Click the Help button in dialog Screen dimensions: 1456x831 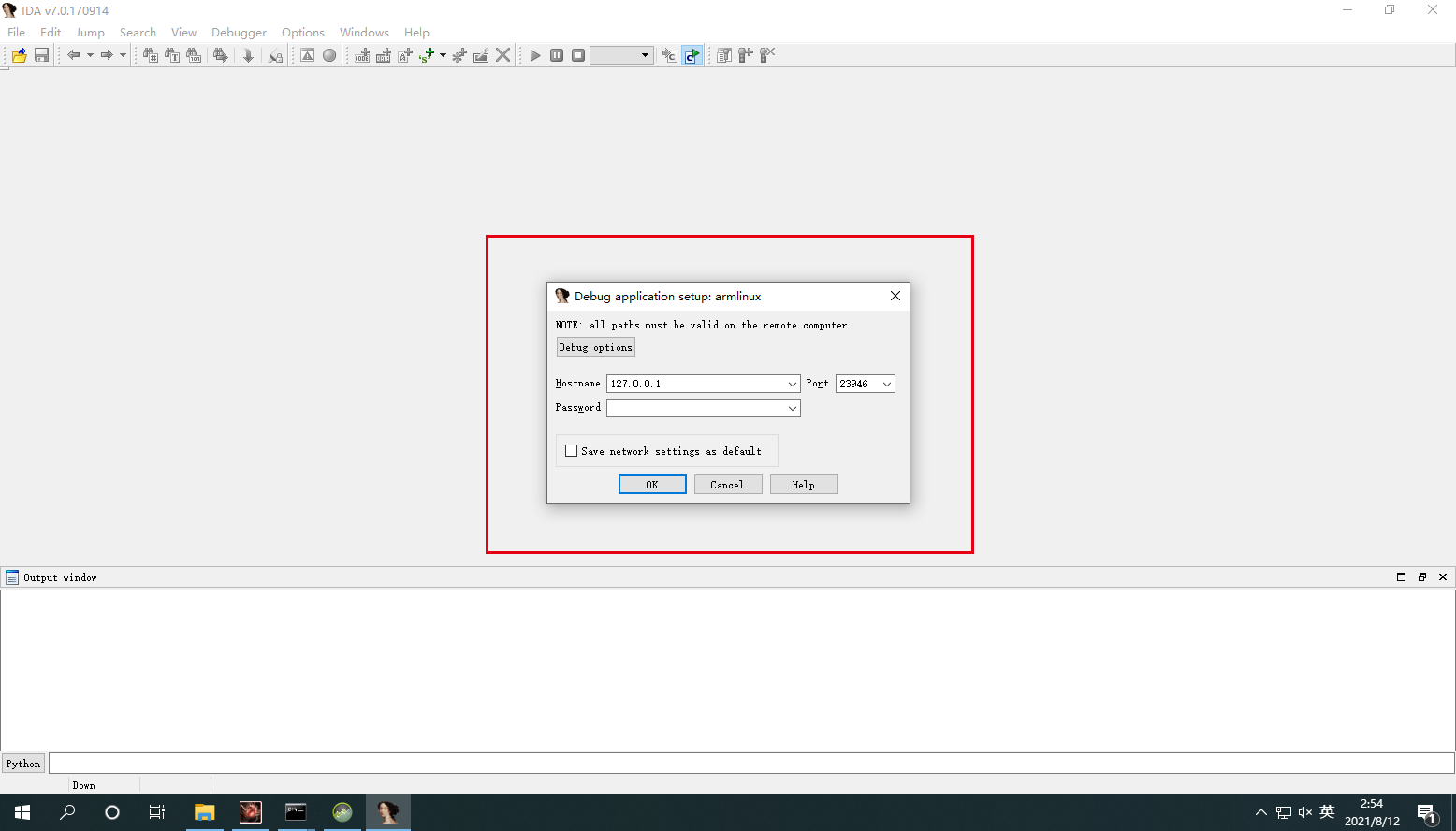tap(804, 485)
